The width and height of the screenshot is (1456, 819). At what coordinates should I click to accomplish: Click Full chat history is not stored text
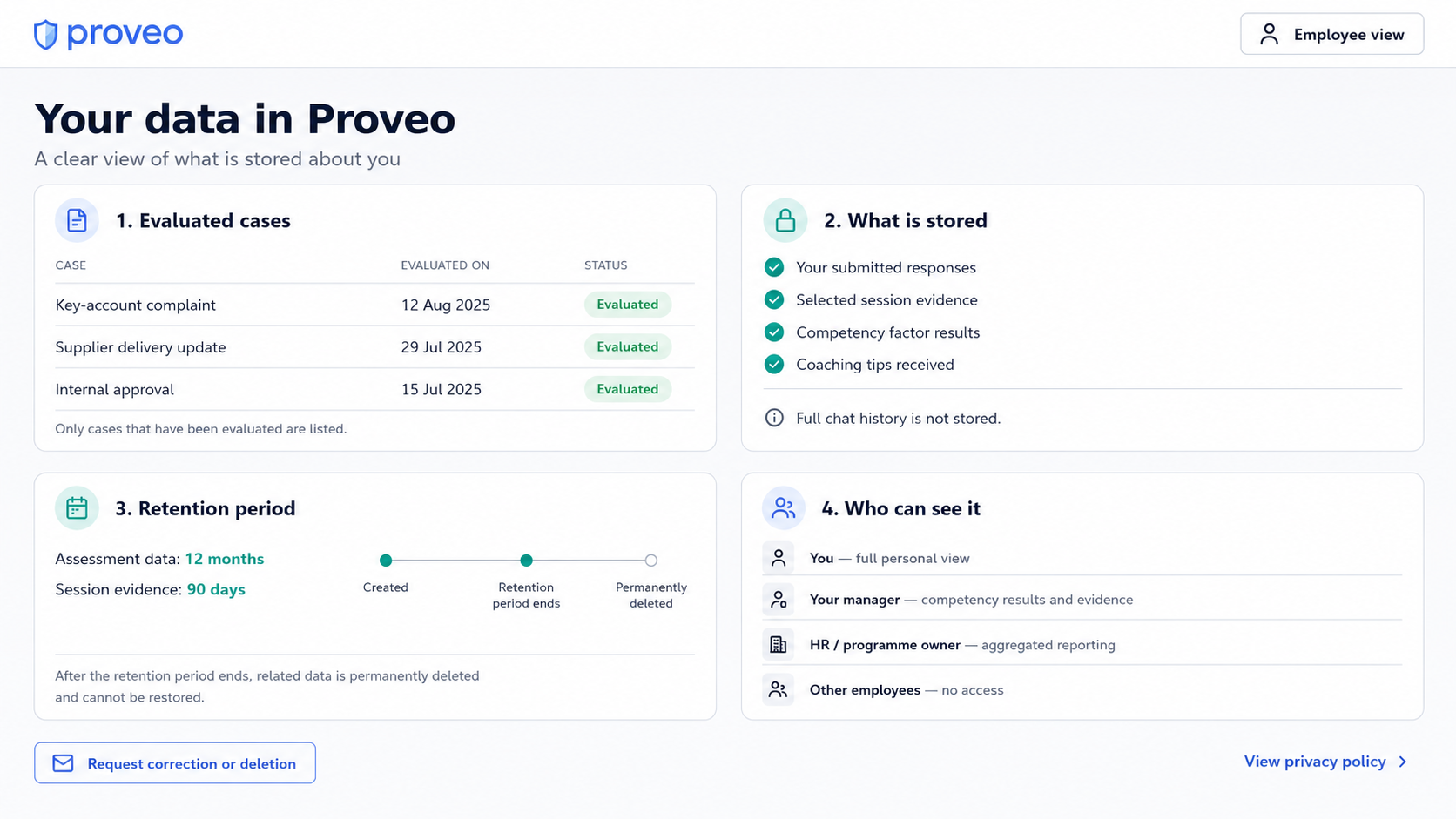[899, 418]
